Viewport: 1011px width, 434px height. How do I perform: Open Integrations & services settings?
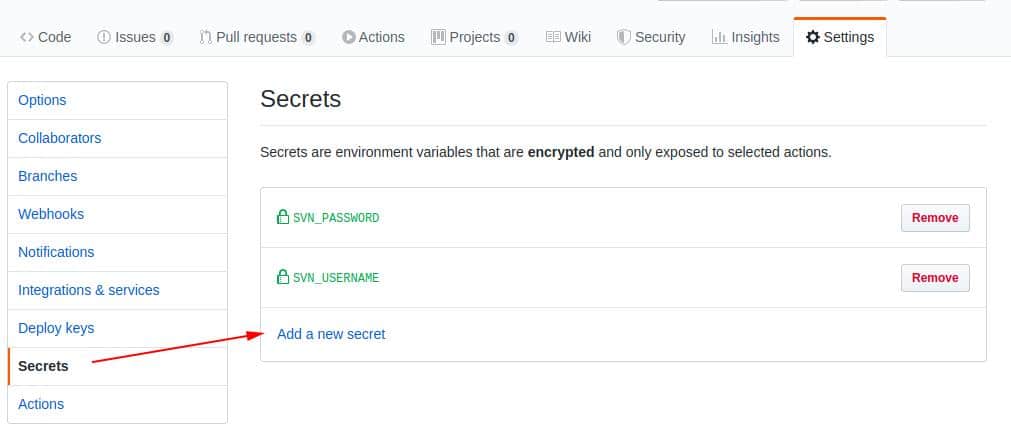[117, 290]
